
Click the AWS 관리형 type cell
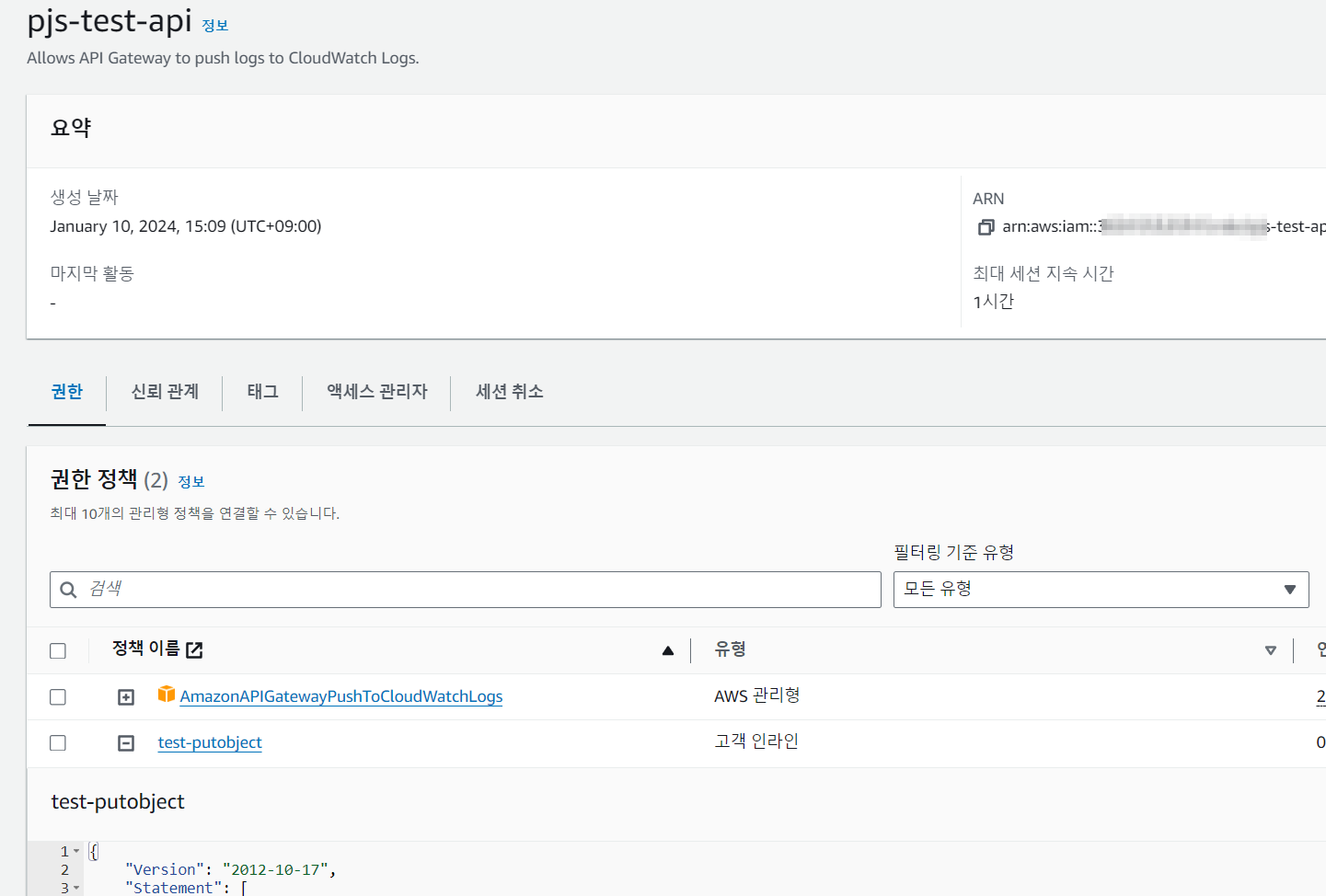coord(757,695)
